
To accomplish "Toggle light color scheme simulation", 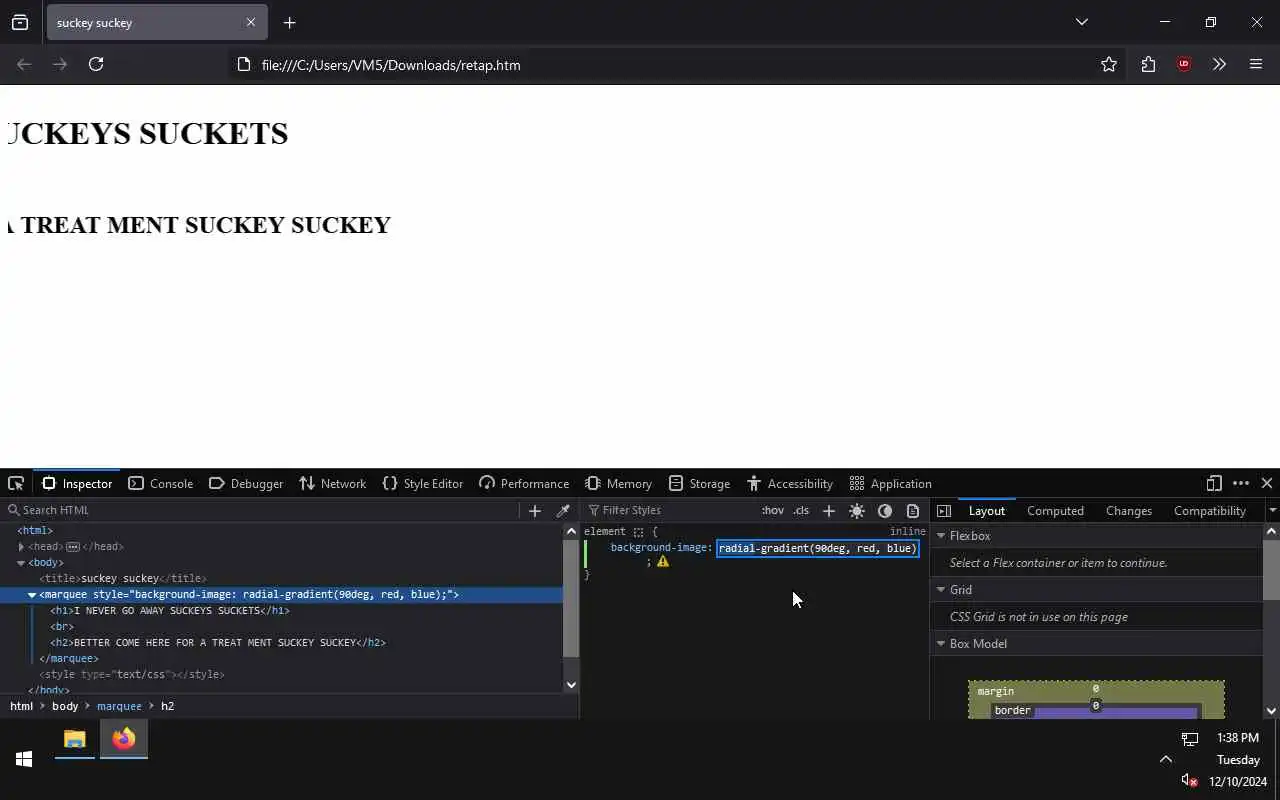I will 857,510.
